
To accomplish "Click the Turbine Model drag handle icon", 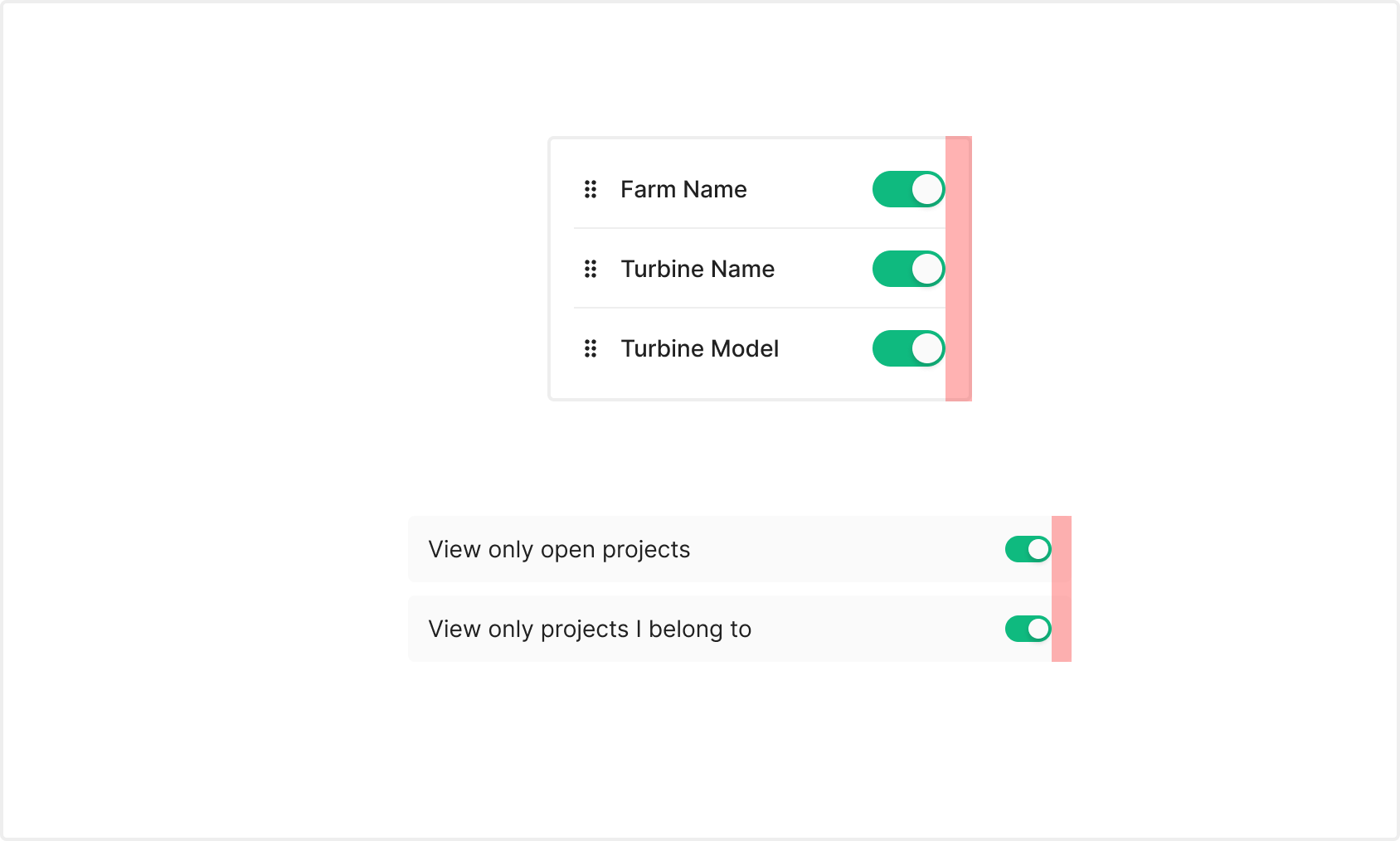I will tap(591, 349).
